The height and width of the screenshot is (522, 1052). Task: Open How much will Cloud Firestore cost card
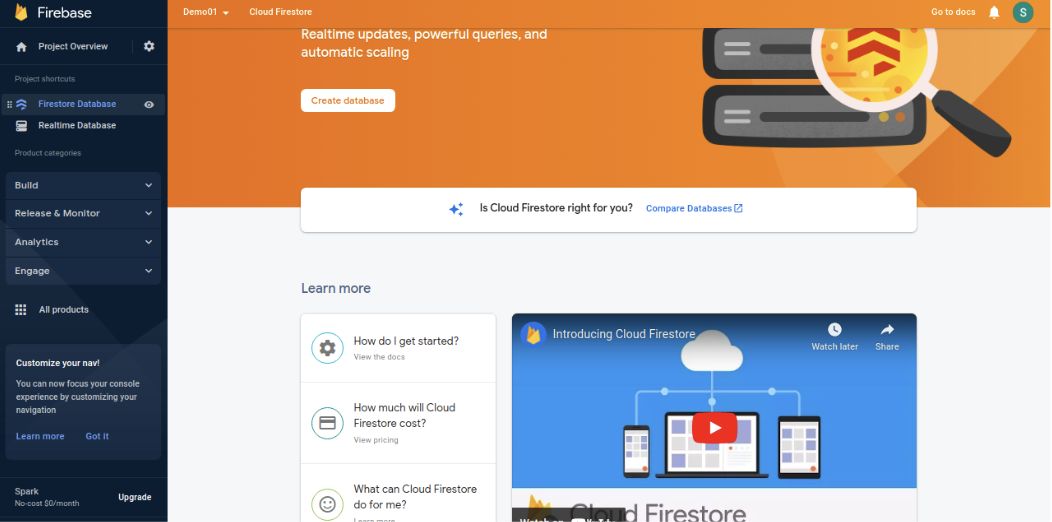pyautogui.click(x=399, y=423)
